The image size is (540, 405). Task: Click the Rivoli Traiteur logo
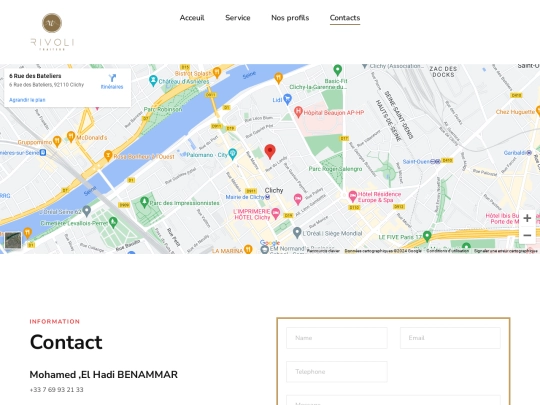pyautogui.click(x=52, y=32)
